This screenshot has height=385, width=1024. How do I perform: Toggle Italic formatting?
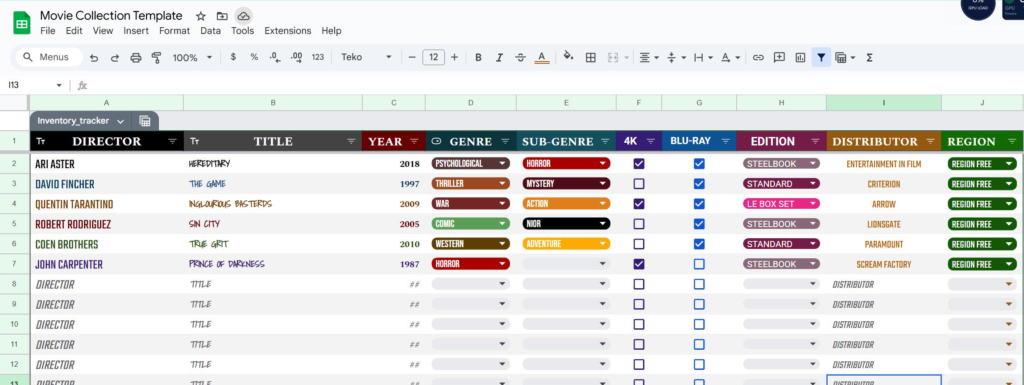pos(499,57)
